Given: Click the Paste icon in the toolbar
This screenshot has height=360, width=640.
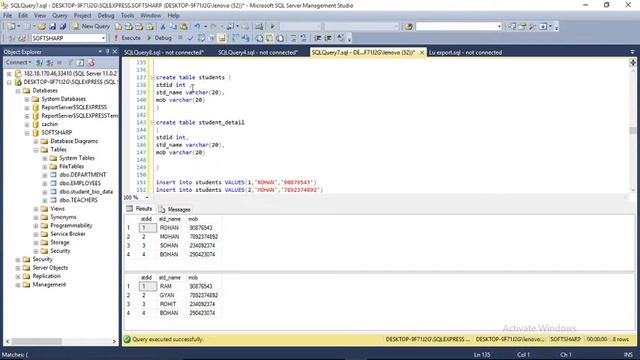Looking at the screenshot, I should click(x=184, y=27).
